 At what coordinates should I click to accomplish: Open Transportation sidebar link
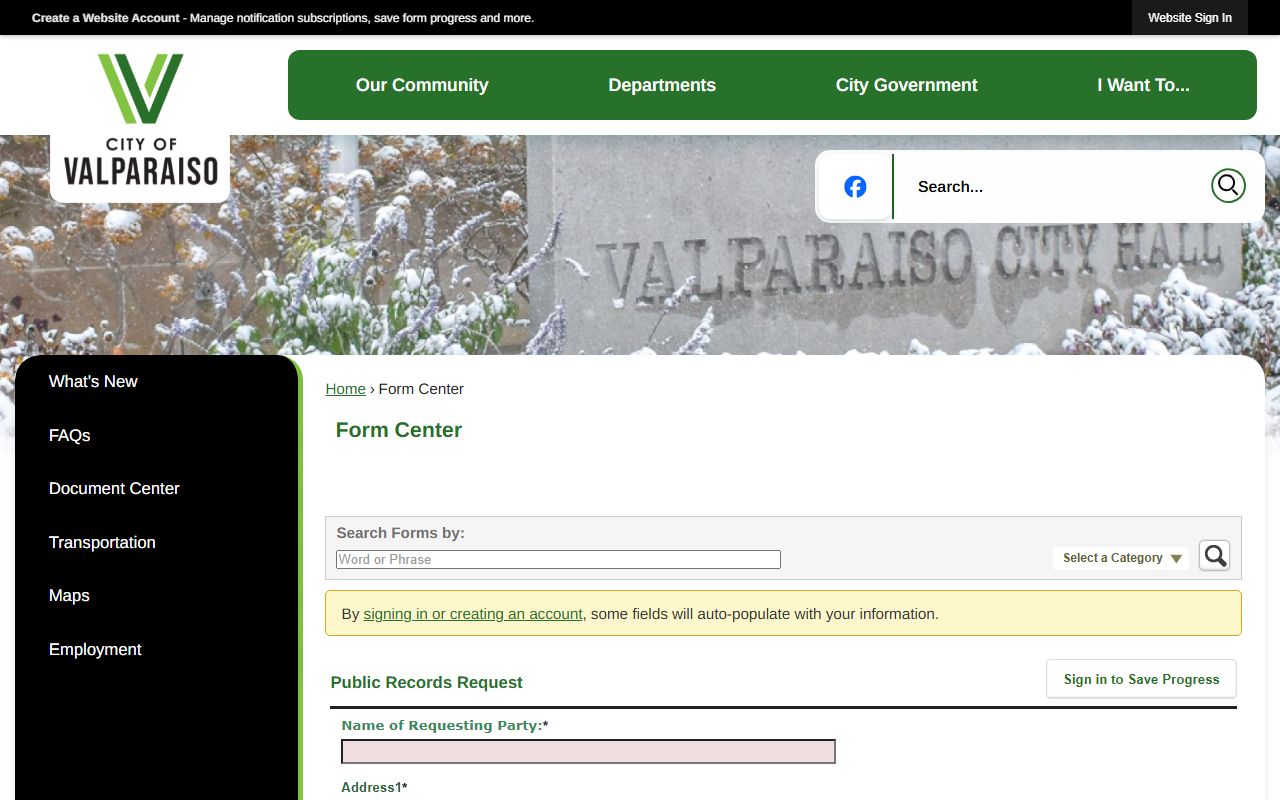tap(102, 542)
